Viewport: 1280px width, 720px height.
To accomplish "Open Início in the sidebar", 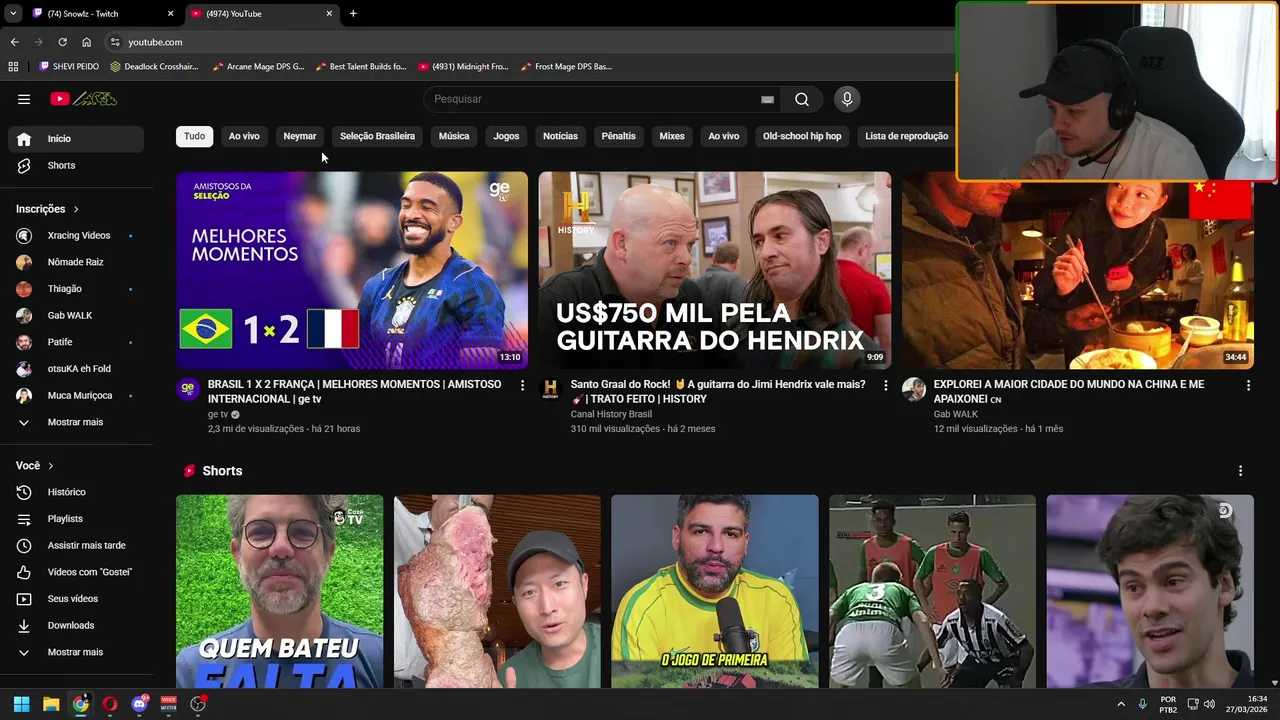I will (76, 139).
